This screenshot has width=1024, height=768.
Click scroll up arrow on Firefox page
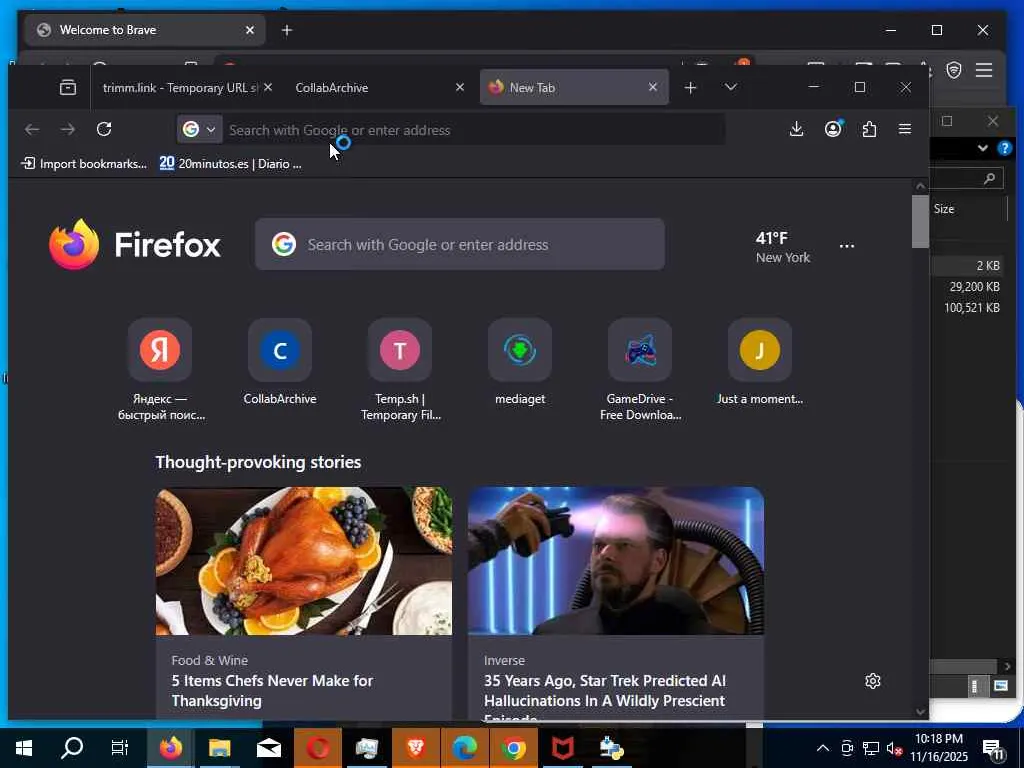click(920, 186)
